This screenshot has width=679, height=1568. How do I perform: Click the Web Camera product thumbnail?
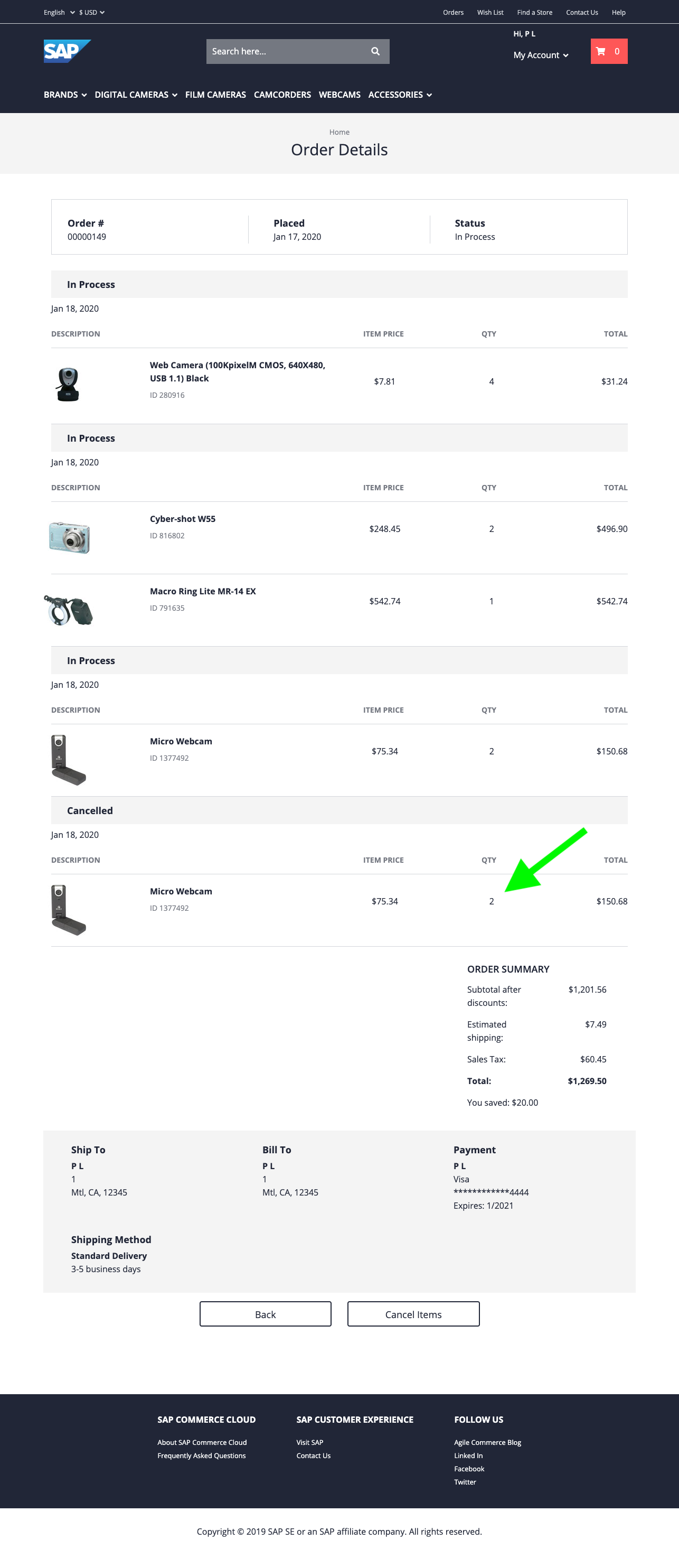68,381
